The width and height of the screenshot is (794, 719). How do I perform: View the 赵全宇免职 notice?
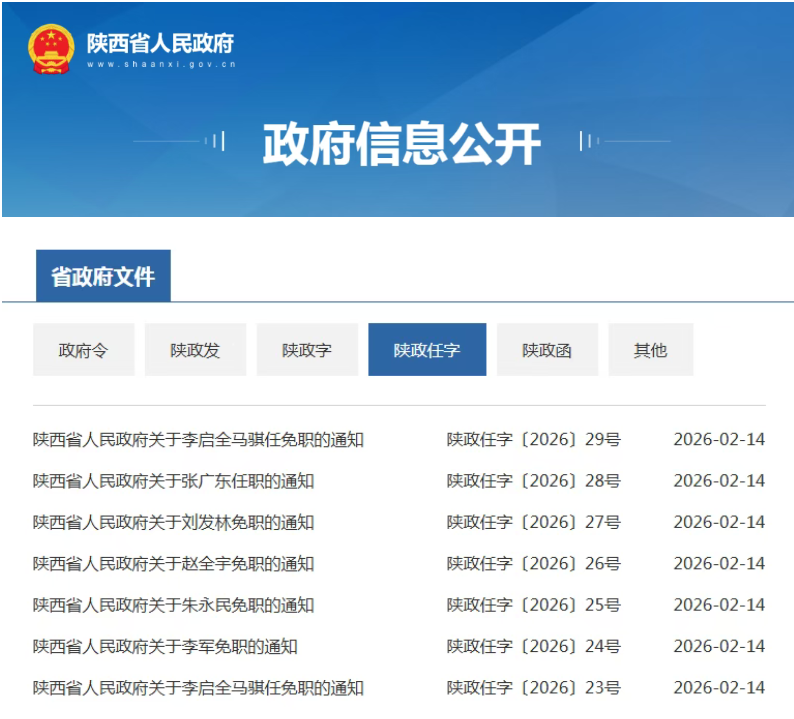click(x=173, y=564)
